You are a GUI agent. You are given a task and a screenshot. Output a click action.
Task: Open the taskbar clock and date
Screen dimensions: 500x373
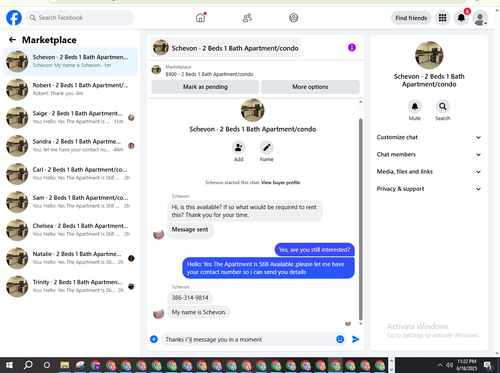point(467,365)
